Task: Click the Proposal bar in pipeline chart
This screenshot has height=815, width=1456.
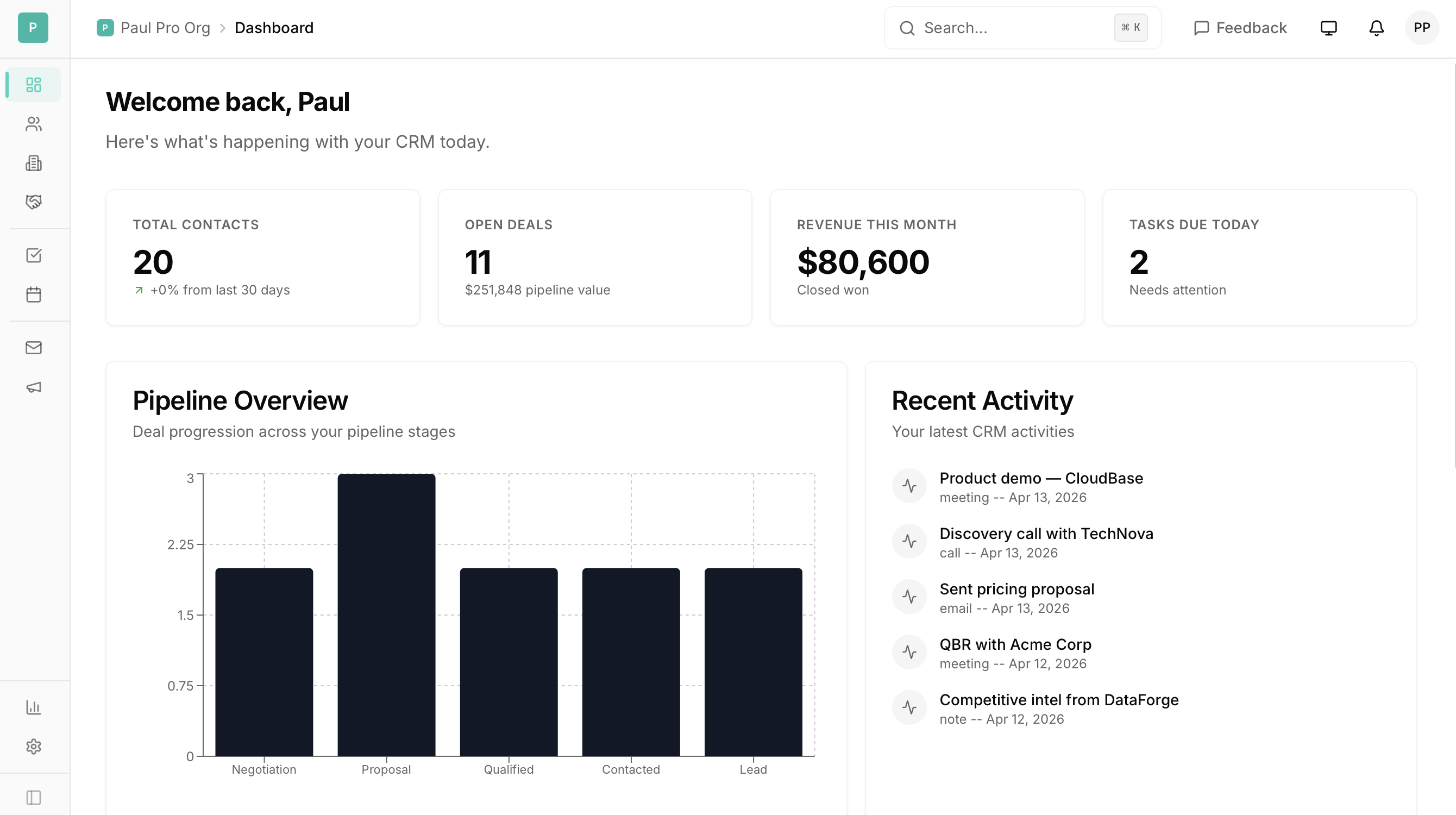Action: (x=386, y=615)
